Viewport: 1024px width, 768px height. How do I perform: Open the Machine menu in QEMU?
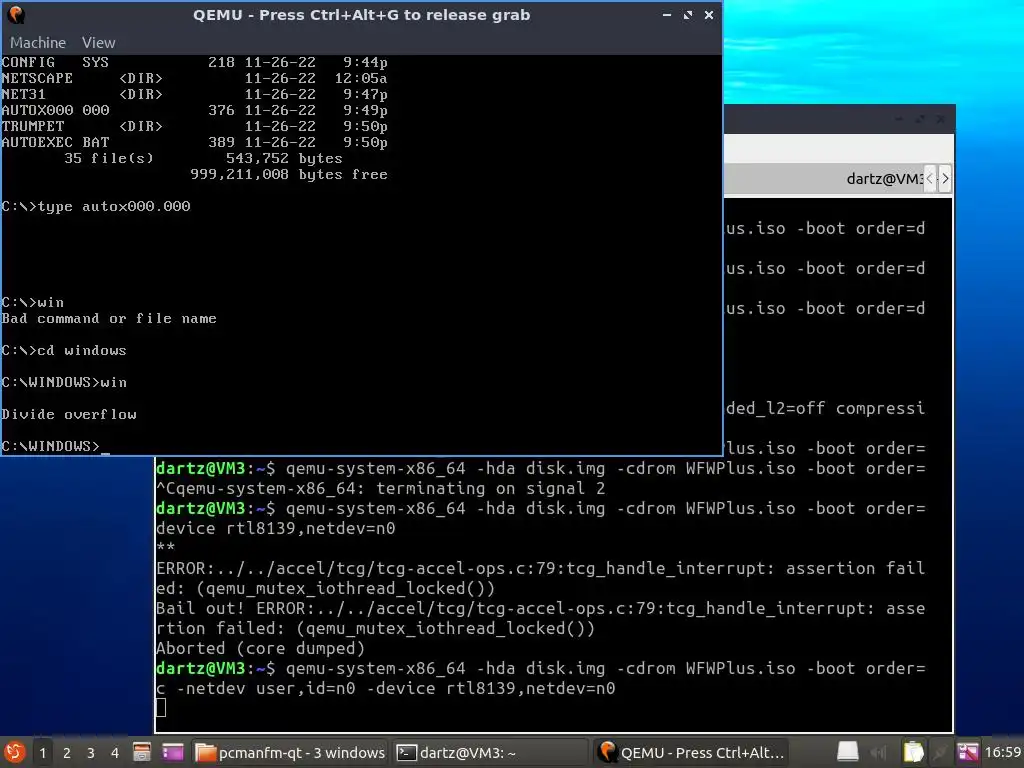coord(38,42)
